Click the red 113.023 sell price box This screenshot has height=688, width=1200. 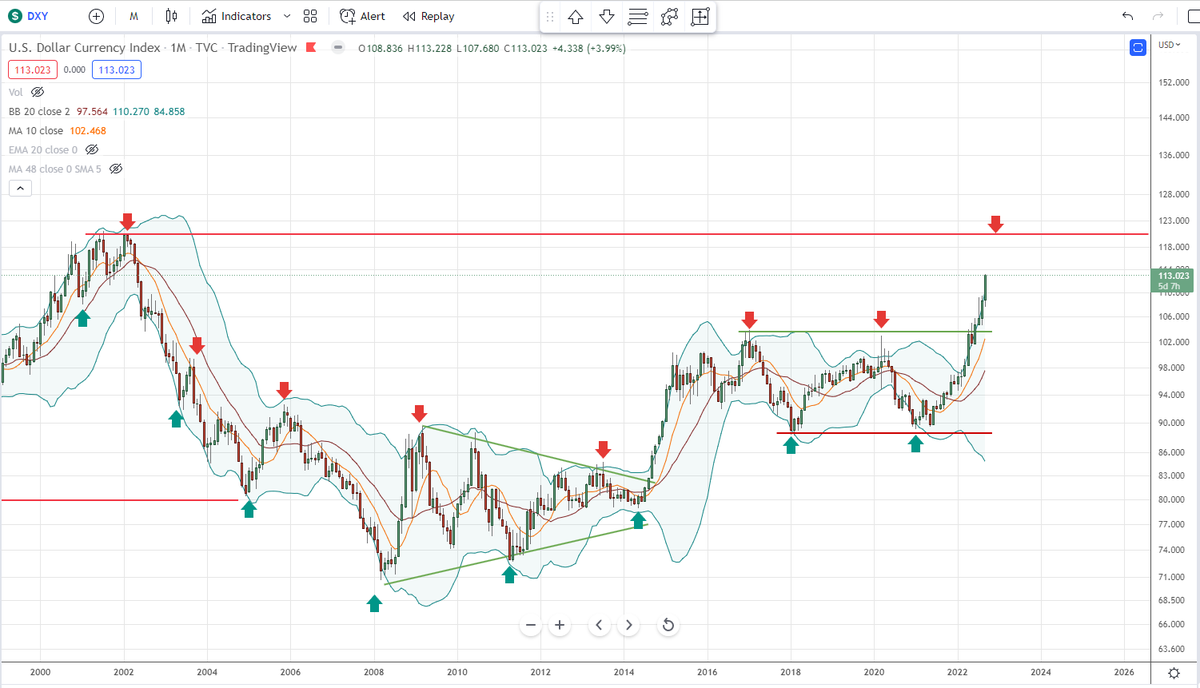coord(31,69)
